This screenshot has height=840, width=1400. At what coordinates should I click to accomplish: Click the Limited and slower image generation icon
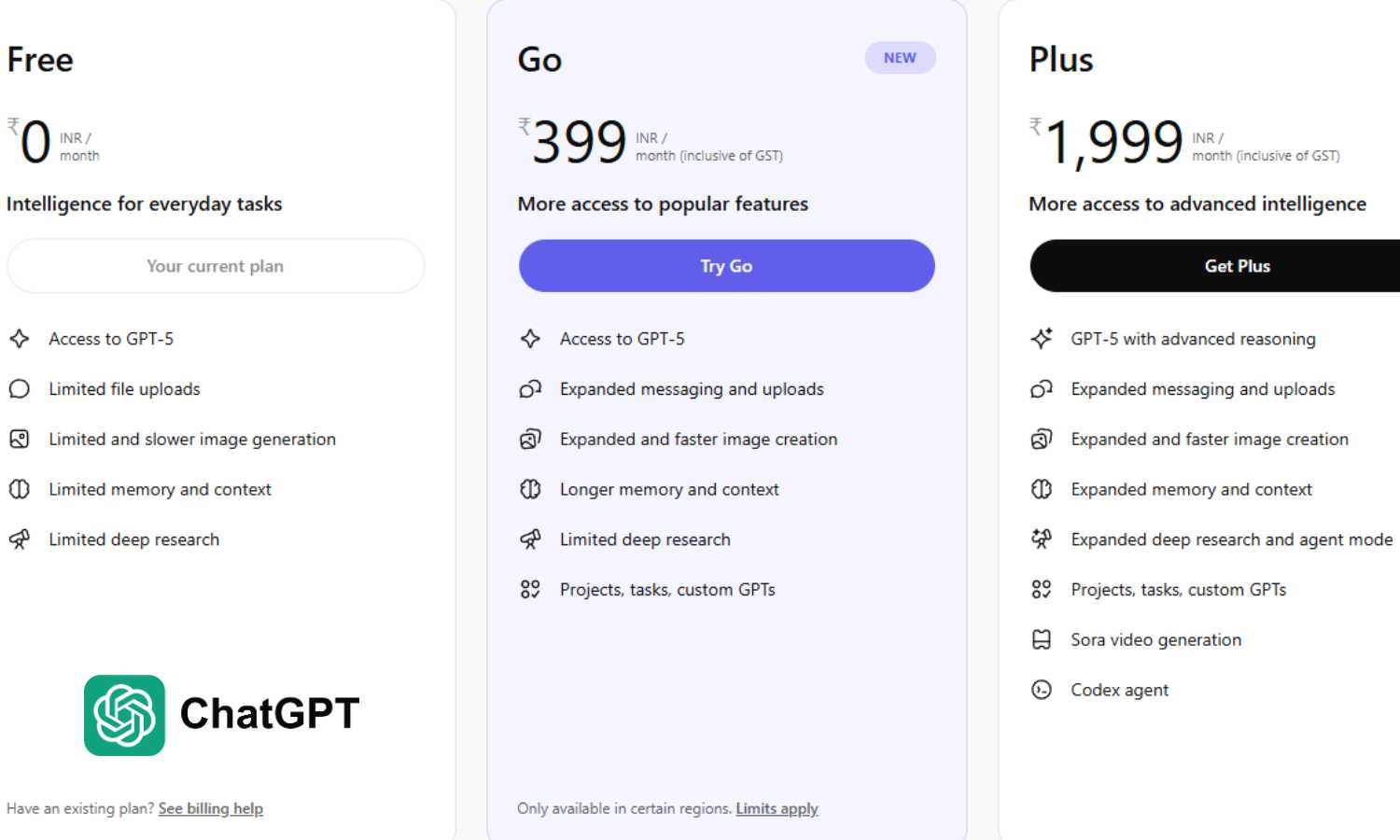coord(20,439)
